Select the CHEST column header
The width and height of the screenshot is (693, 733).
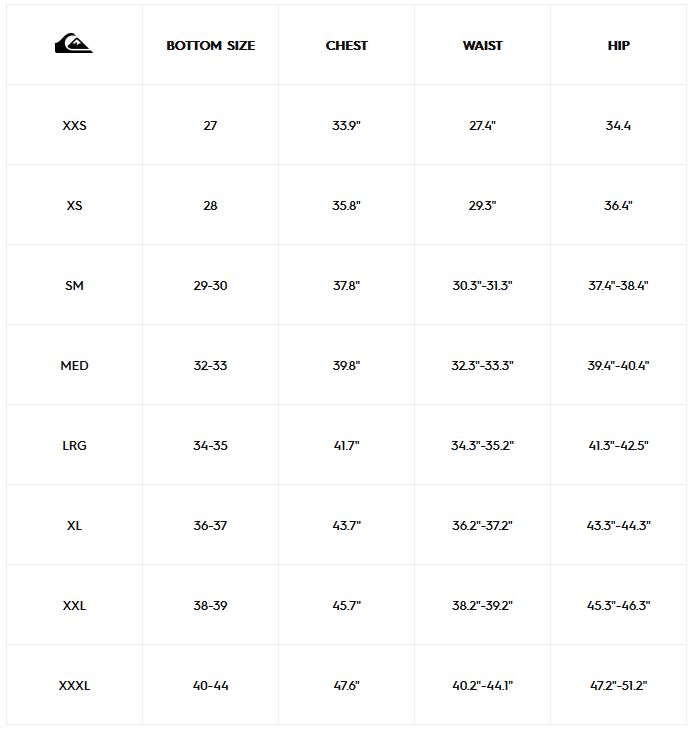(346, 46)
